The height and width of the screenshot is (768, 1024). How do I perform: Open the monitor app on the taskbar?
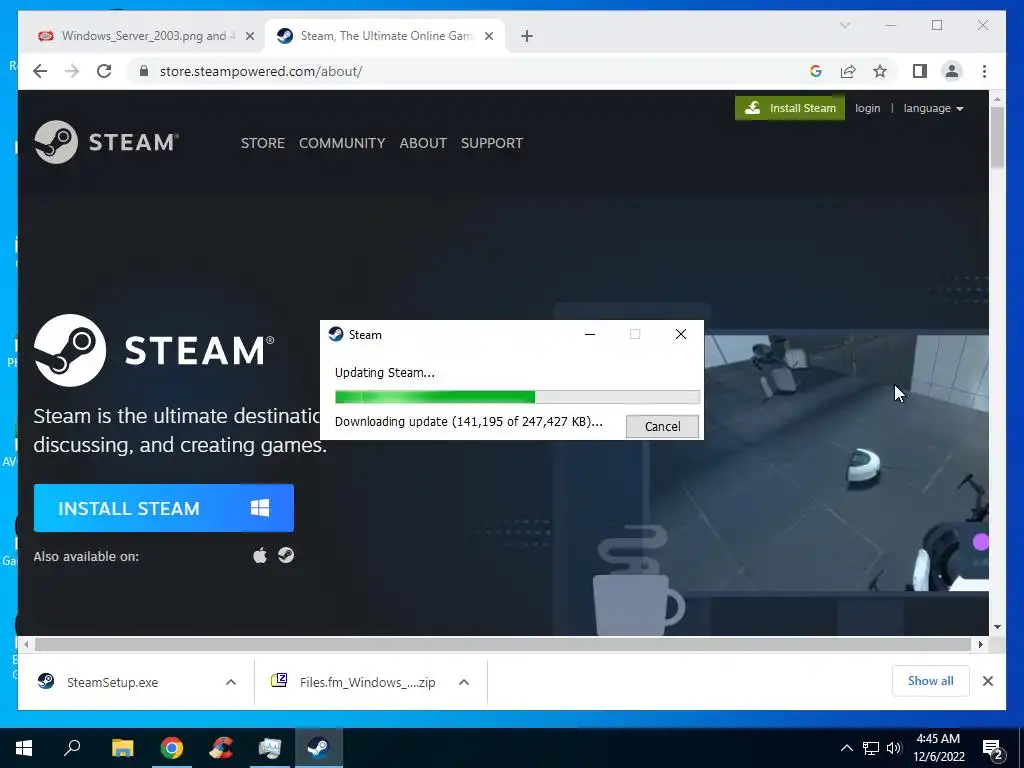click(270, 748)
